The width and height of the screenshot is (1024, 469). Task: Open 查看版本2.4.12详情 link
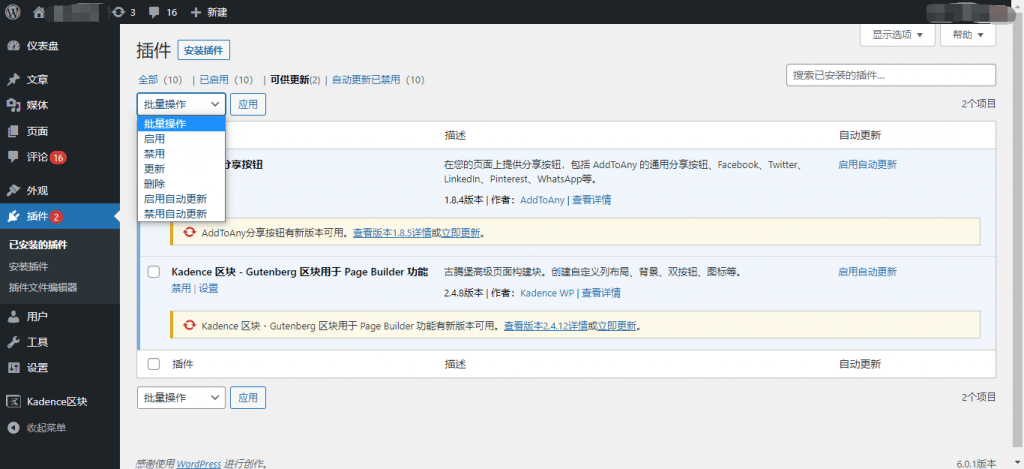click(546, 325)
